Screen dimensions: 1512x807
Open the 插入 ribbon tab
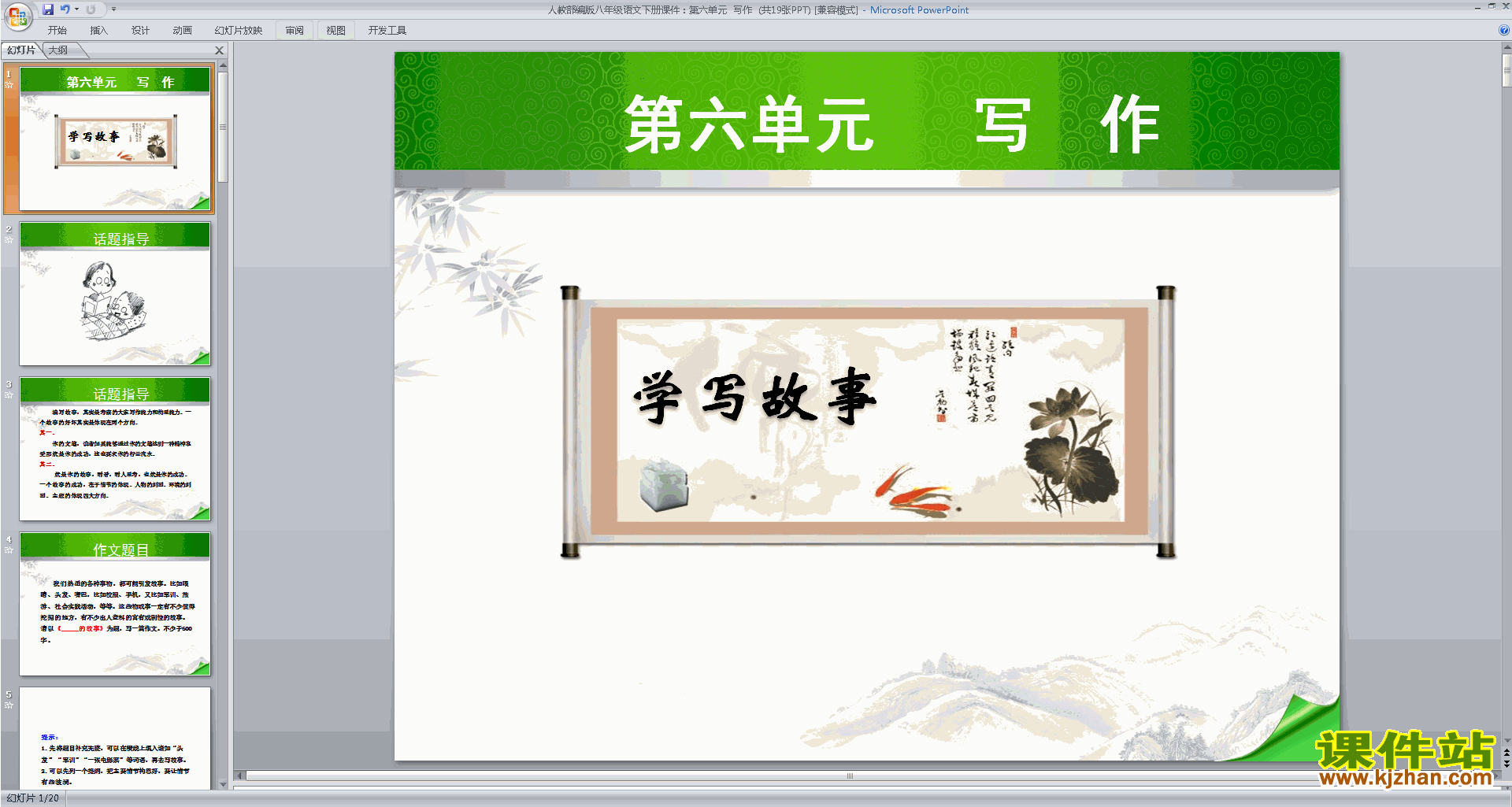point(98,31)
